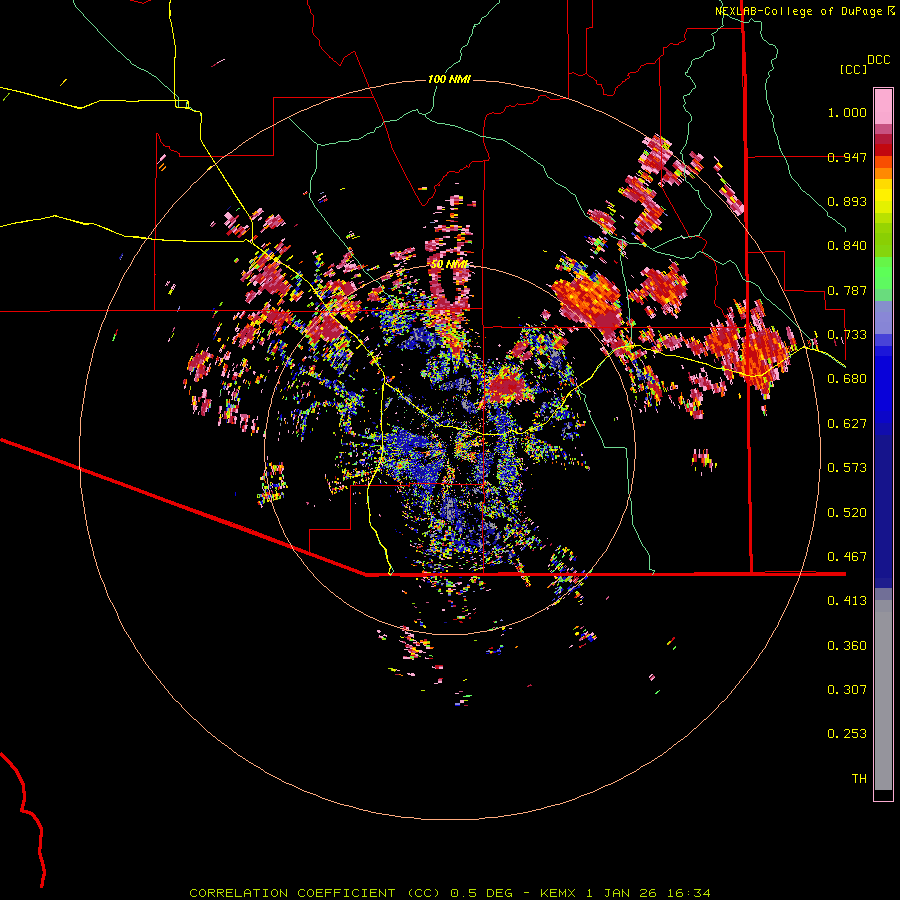Click the 100 NMI range ring label
The width and height of the screenshot is (900, 900).
point(449,79)
